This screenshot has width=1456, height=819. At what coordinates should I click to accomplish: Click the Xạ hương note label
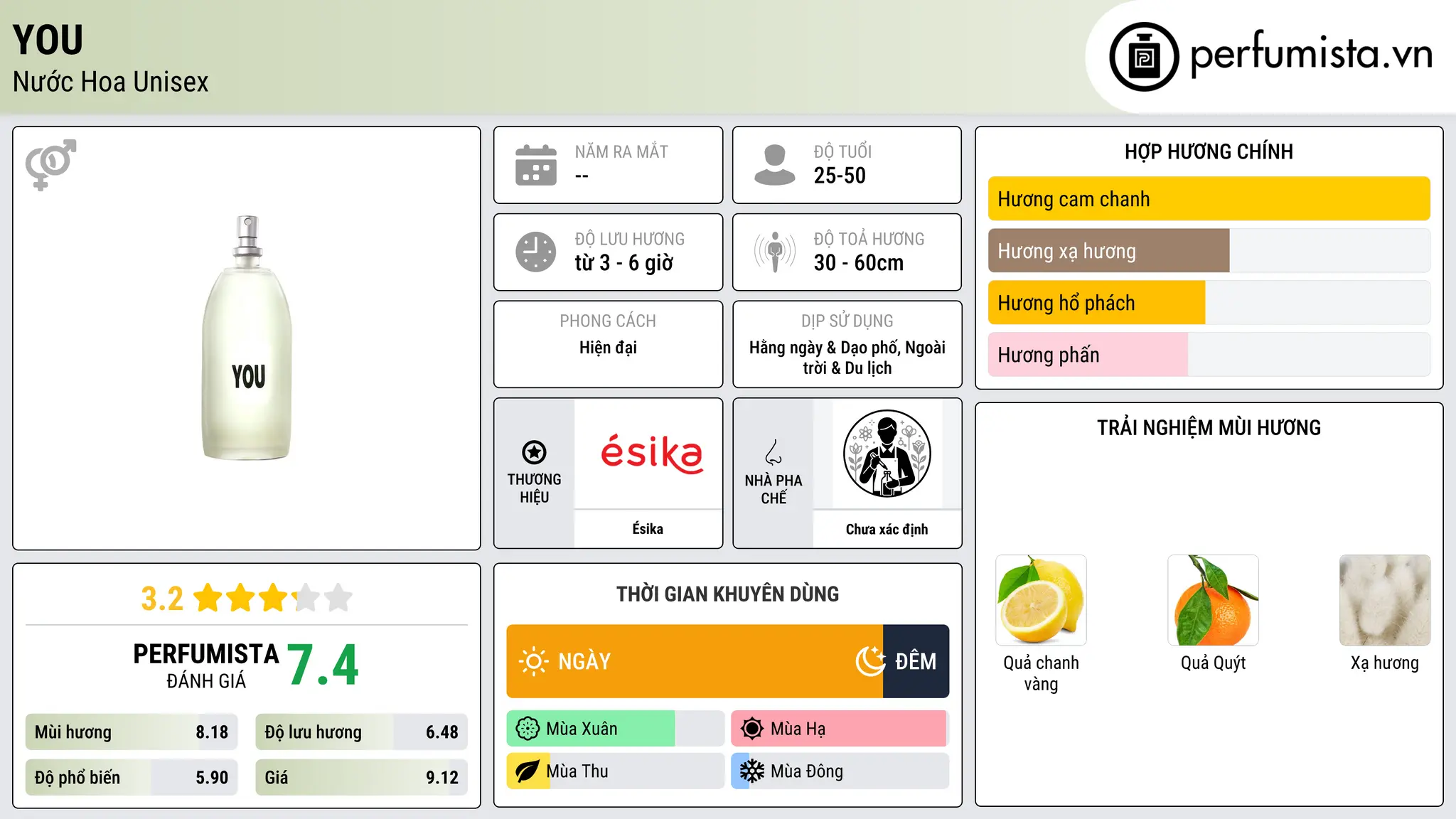1385,663
